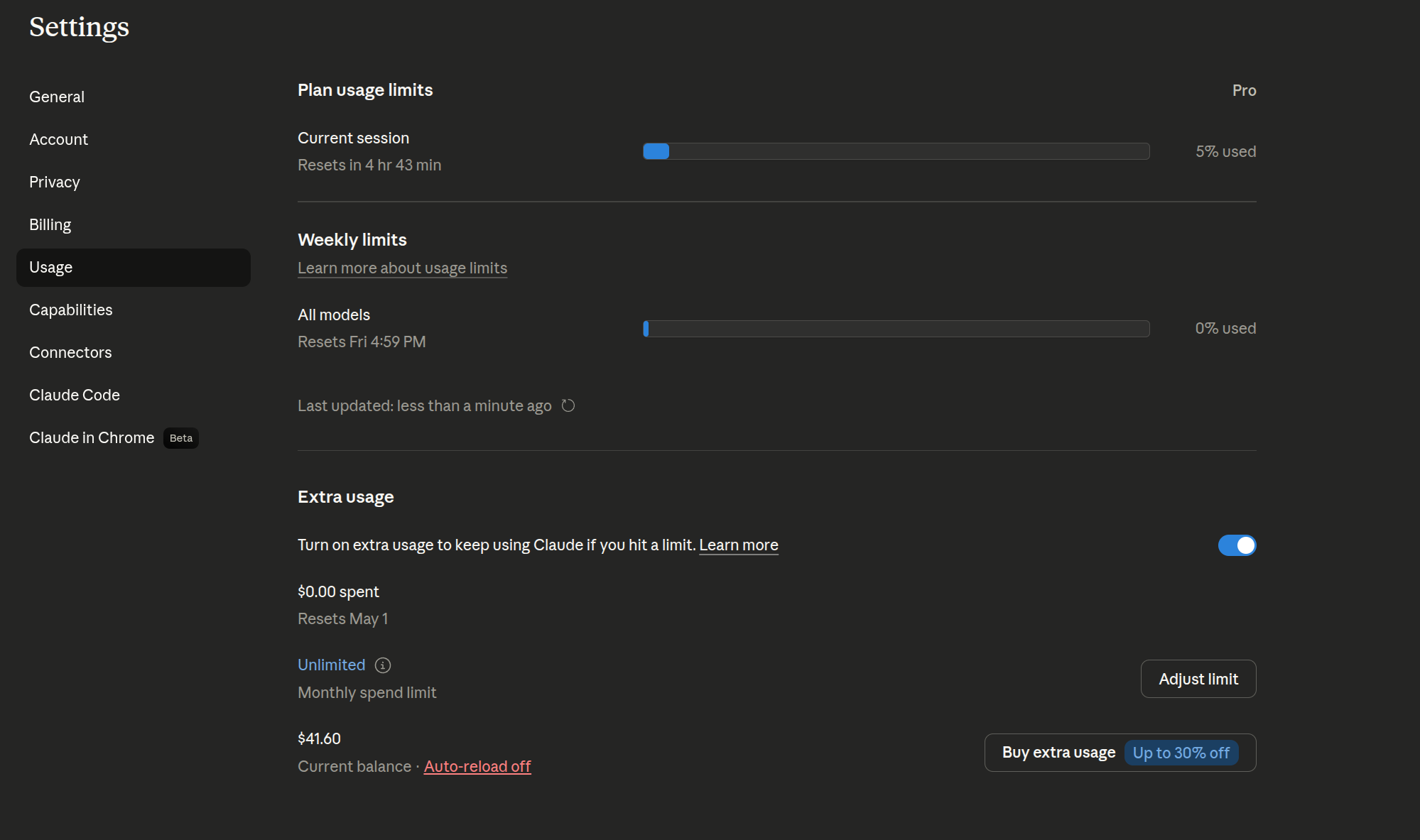1420x840 pixels.
Task: Go to Account settings
Action: [58, 139]
